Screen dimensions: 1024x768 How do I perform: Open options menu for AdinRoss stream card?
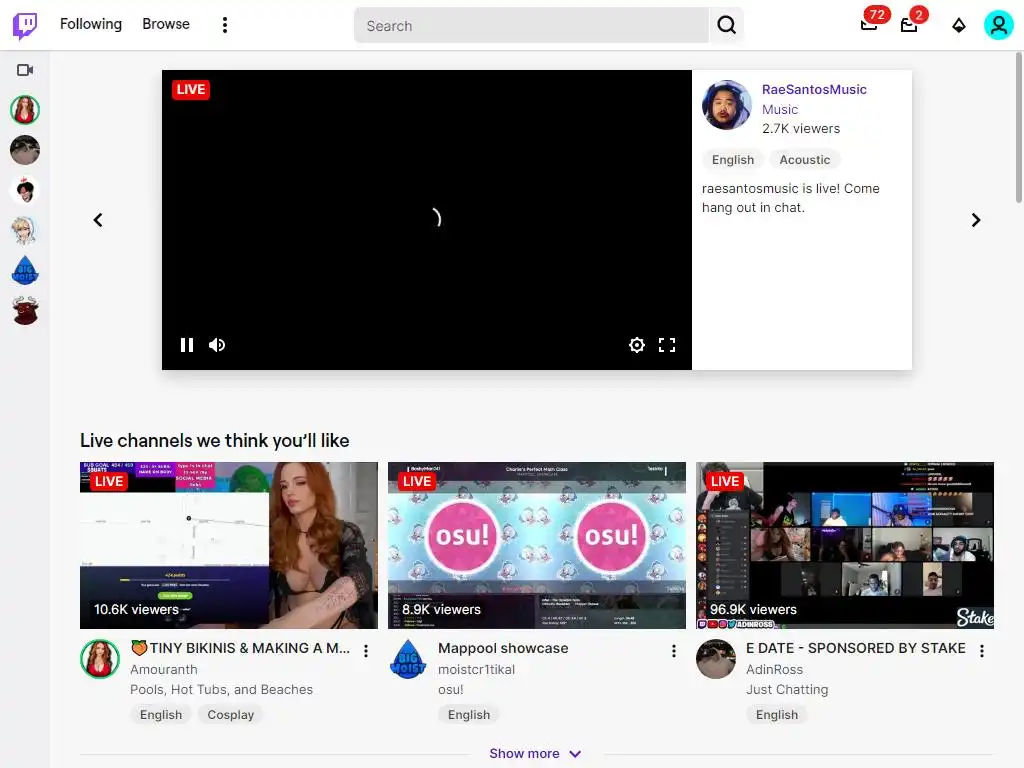point(982,651)
